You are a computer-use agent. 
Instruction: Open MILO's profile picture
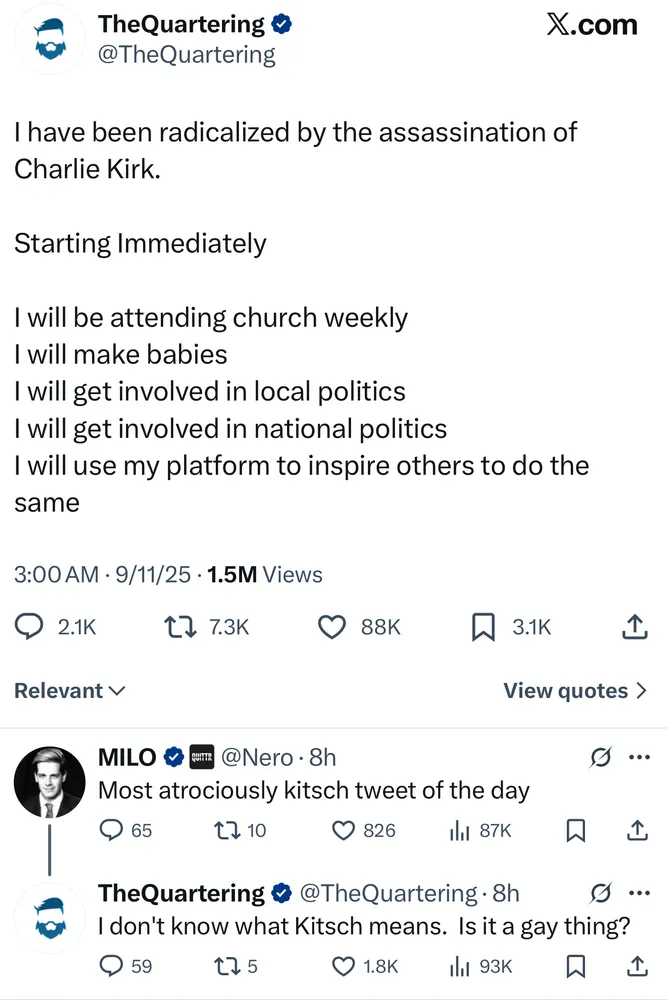(48, 780)
